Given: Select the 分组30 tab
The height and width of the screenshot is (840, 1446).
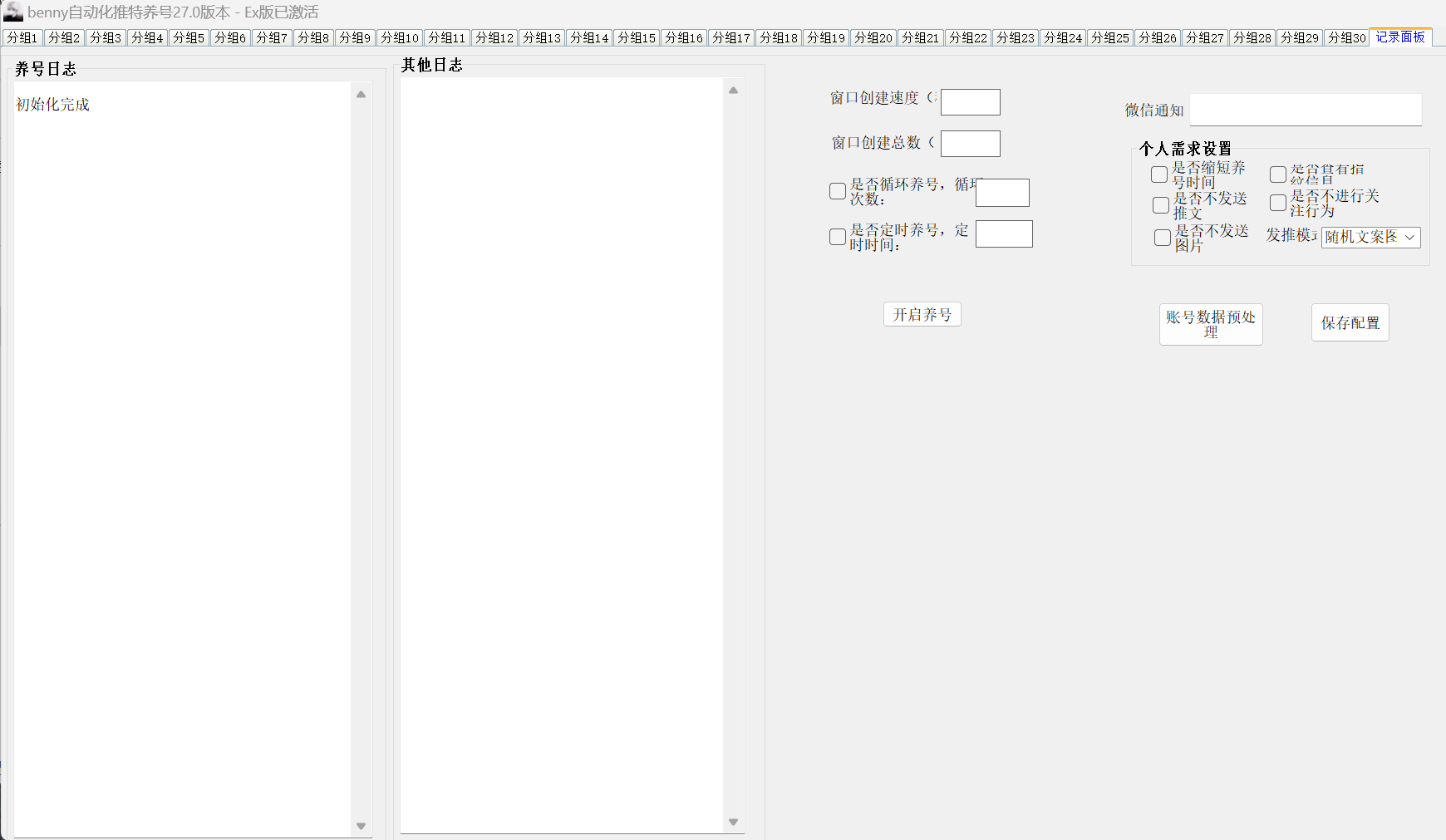Looking at the screenshot, I should coord(1346,38).
